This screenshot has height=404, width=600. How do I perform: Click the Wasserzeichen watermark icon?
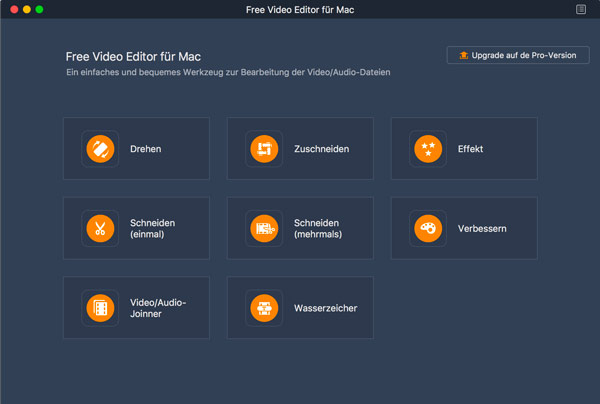pyautogui.click(x=264, y=308)
